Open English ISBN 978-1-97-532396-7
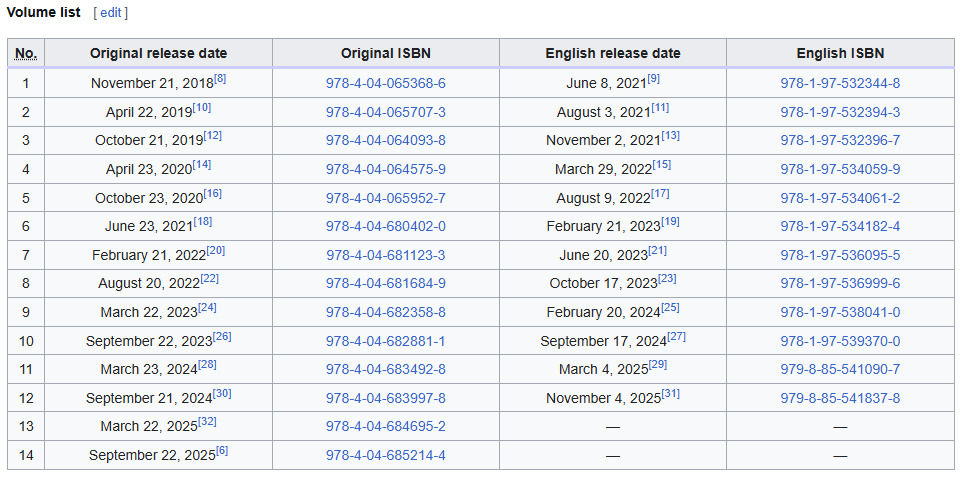 pos(840,140)
